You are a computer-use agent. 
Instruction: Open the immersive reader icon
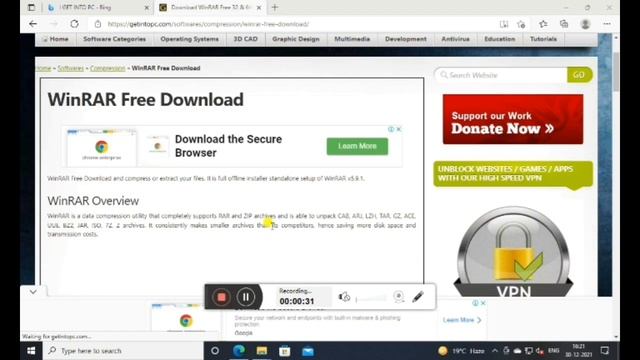pyautogui.click(x=504, y=24)
